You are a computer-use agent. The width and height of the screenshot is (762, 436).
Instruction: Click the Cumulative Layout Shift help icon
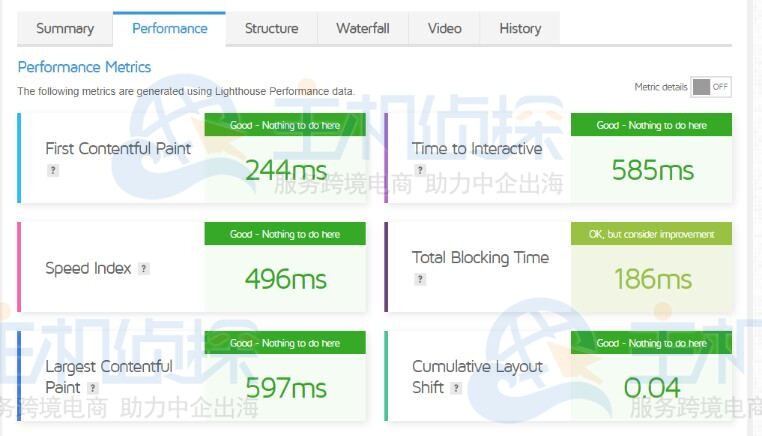coord(455,388)
